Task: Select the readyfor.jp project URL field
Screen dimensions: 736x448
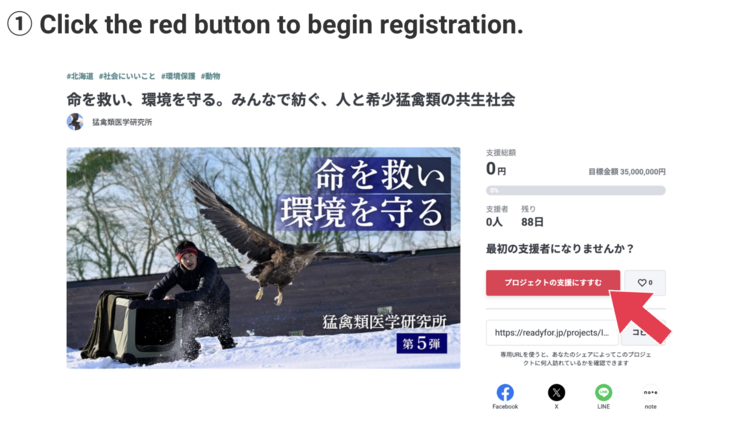Action: 552,332
